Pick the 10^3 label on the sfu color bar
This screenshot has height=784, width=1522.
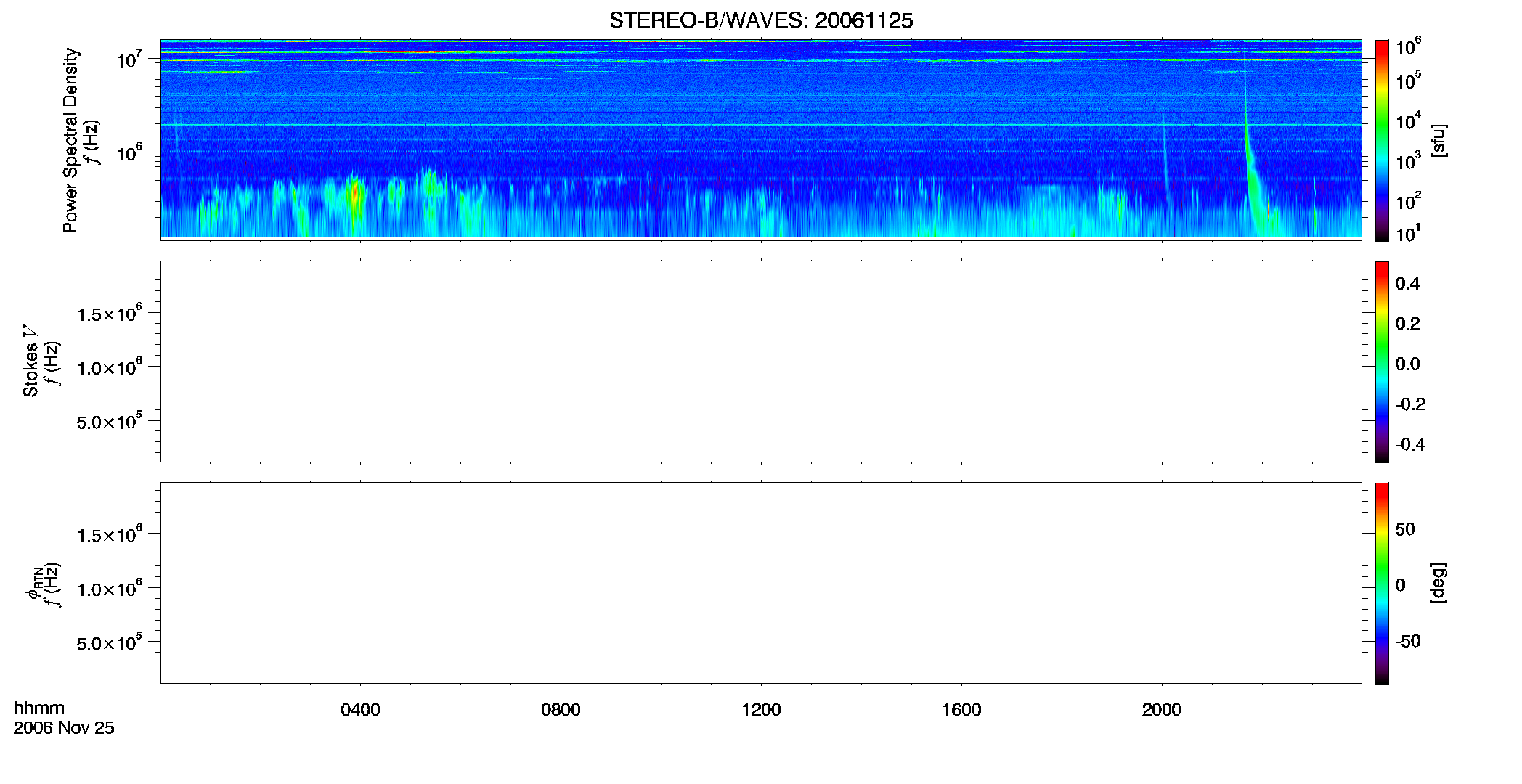click(x=1409, y=161)
